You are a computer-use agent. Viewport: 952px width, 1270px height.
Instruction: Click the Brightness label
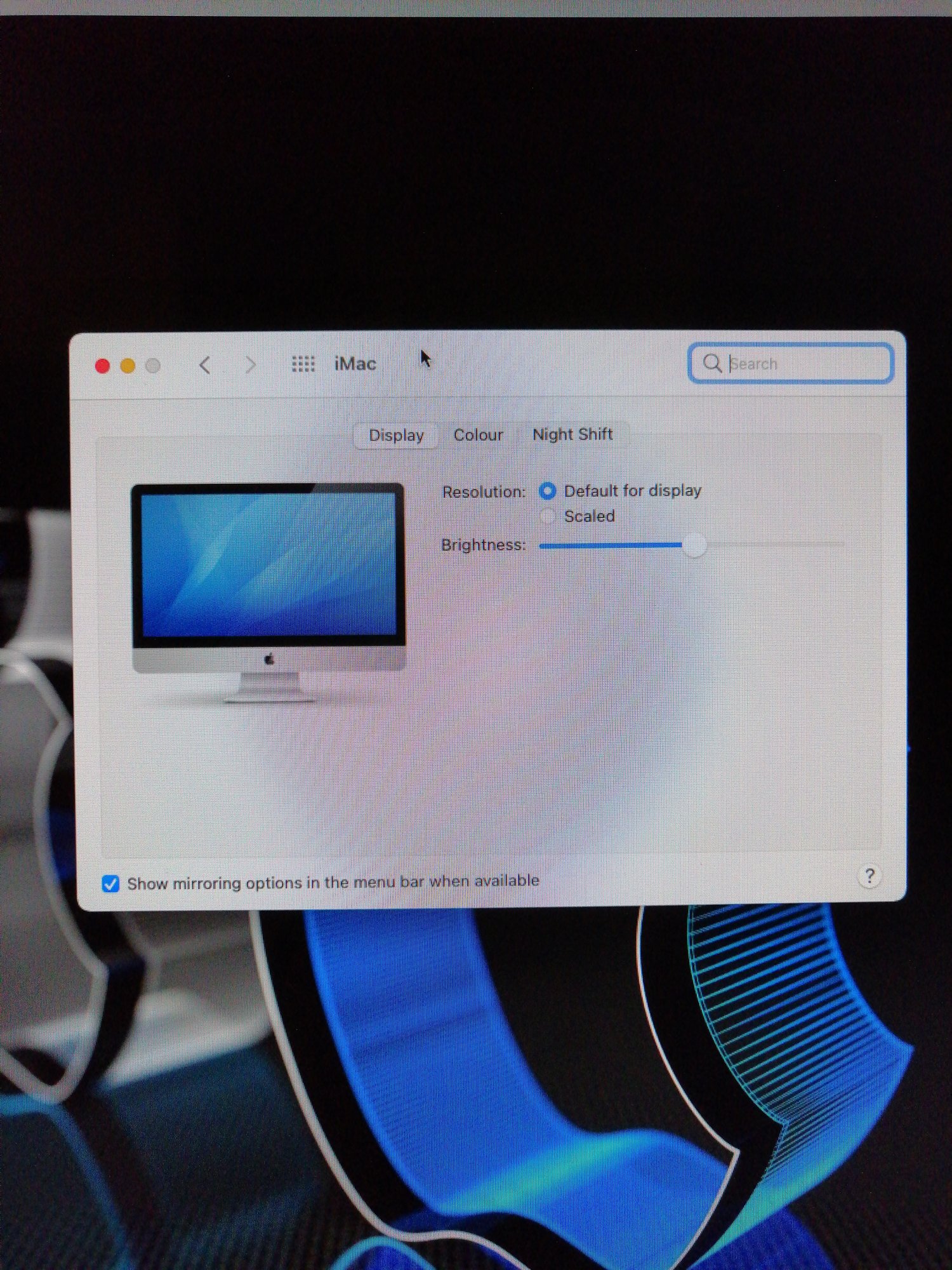(x=484, y=545)
